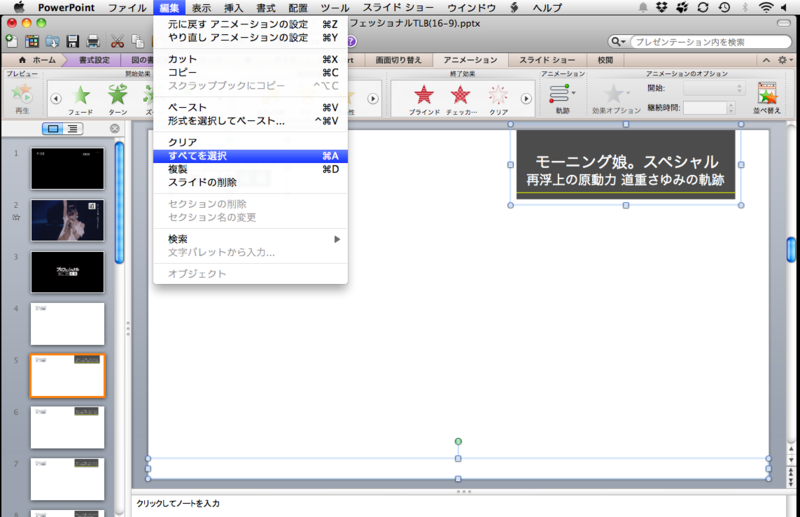Close the slide navigation pane
800x517 pixels.
(x=115, y=129)
